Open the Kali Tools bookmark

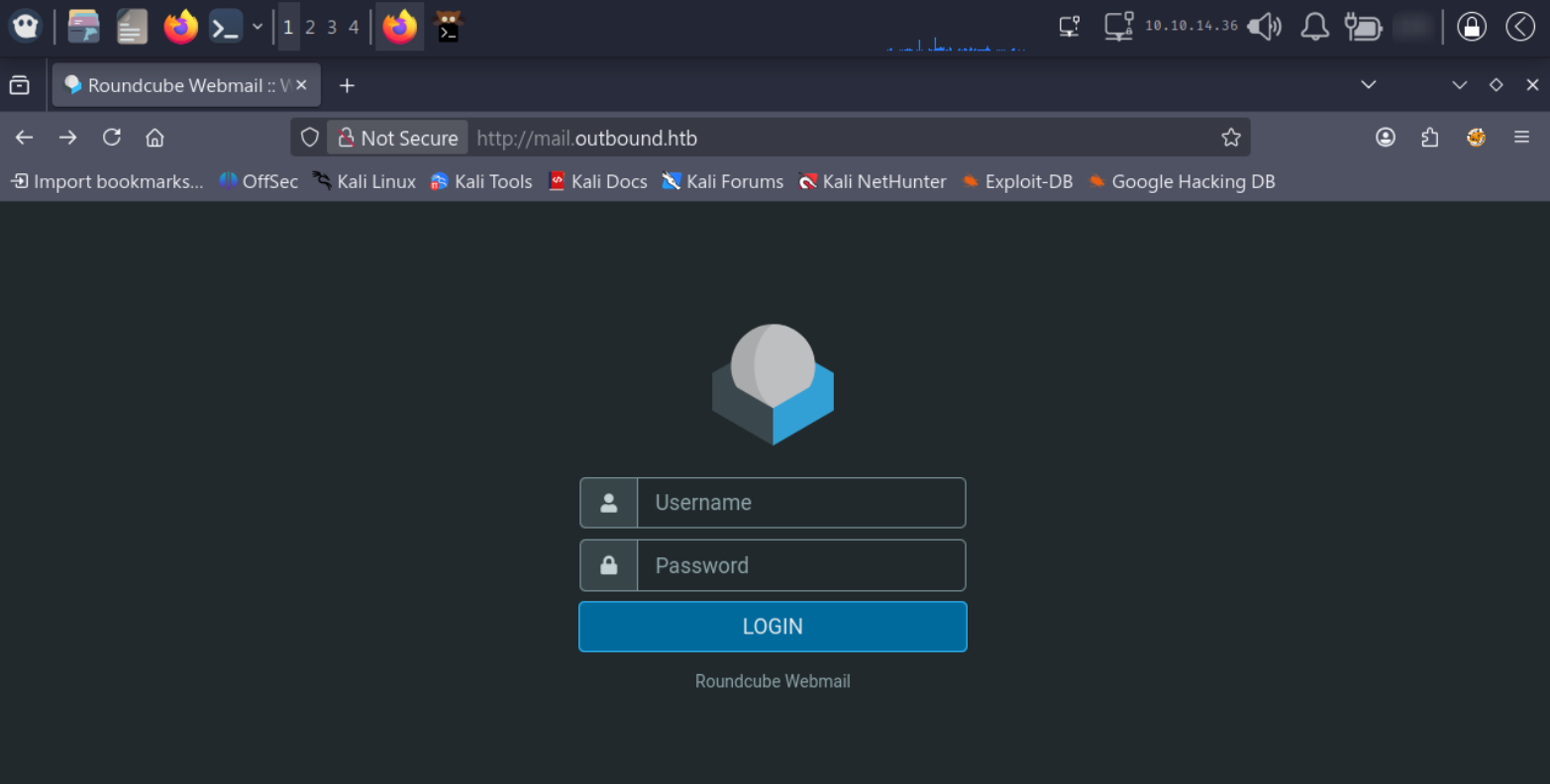(481, 181)
